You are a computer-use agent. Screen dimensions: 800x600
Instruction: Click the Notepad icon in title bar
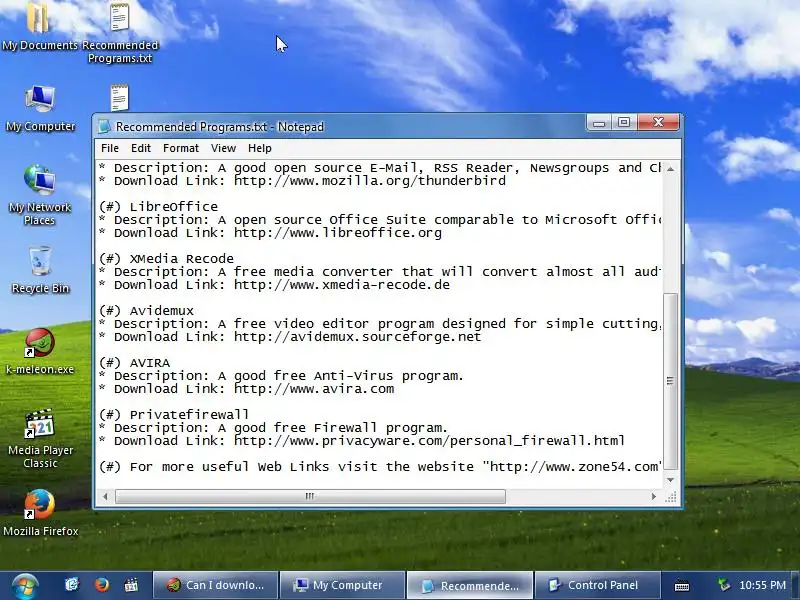[104, 127]
